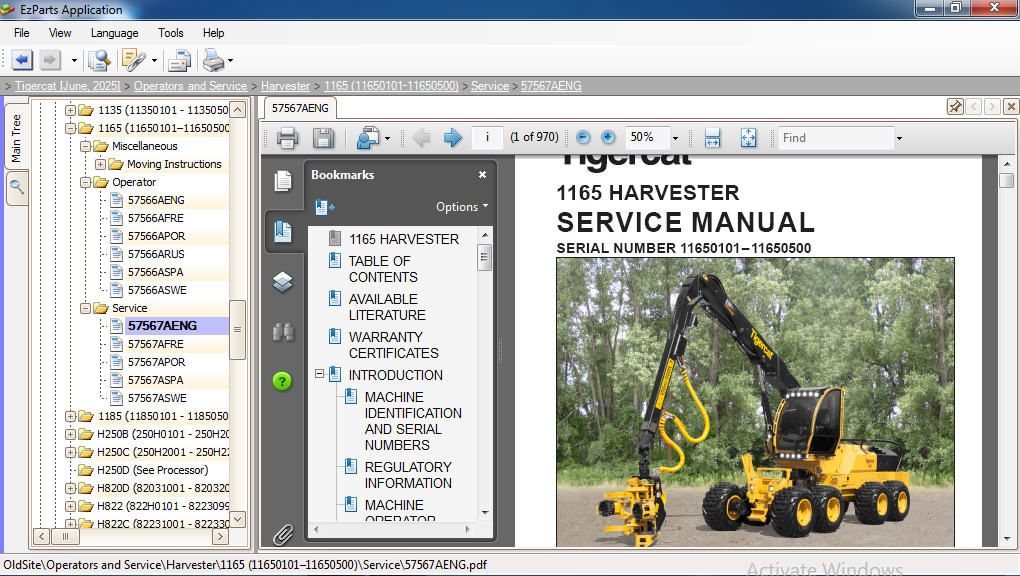Collapse the 1165 (11650101–11650500) tree folder
Image resolution: width=1020 pixels, height=576 pixels.
coord(70,128)
